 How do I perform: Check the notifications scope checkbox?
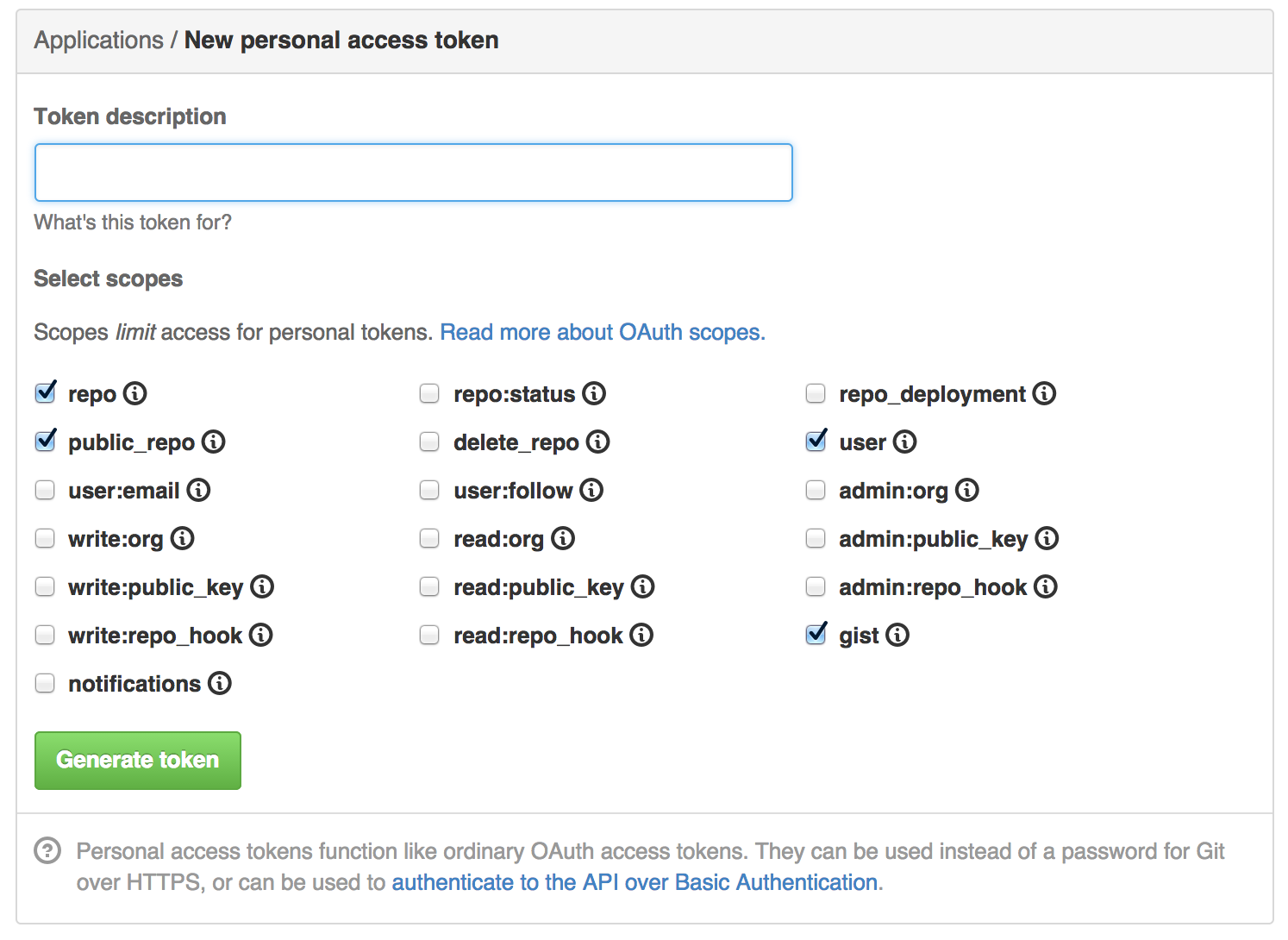coord(45,683)
